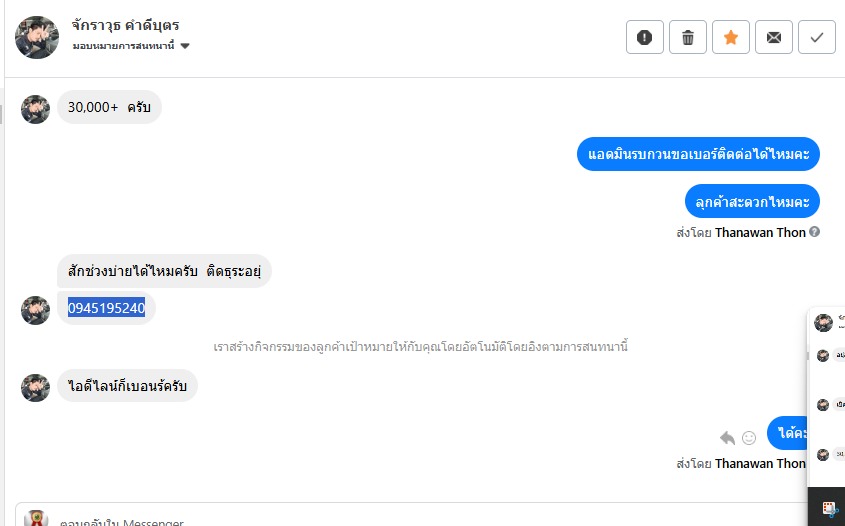
Task: Click the page badge icon beside reply box
Action: (x=36, y=518)
